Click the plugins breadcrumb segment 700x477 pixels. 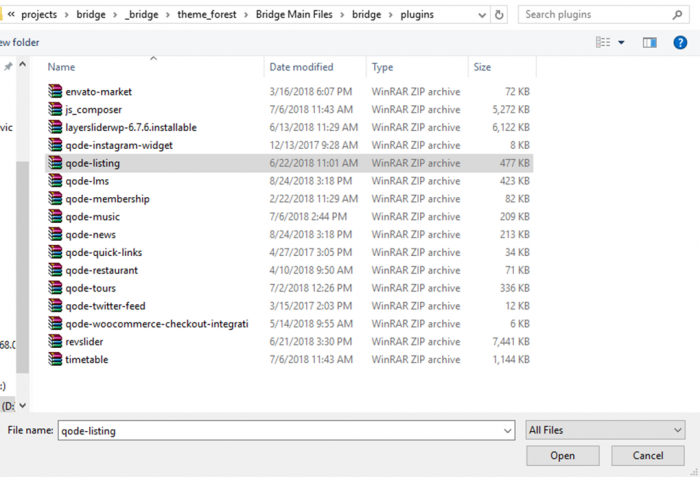pyautogui.click(x=417, y=15)
